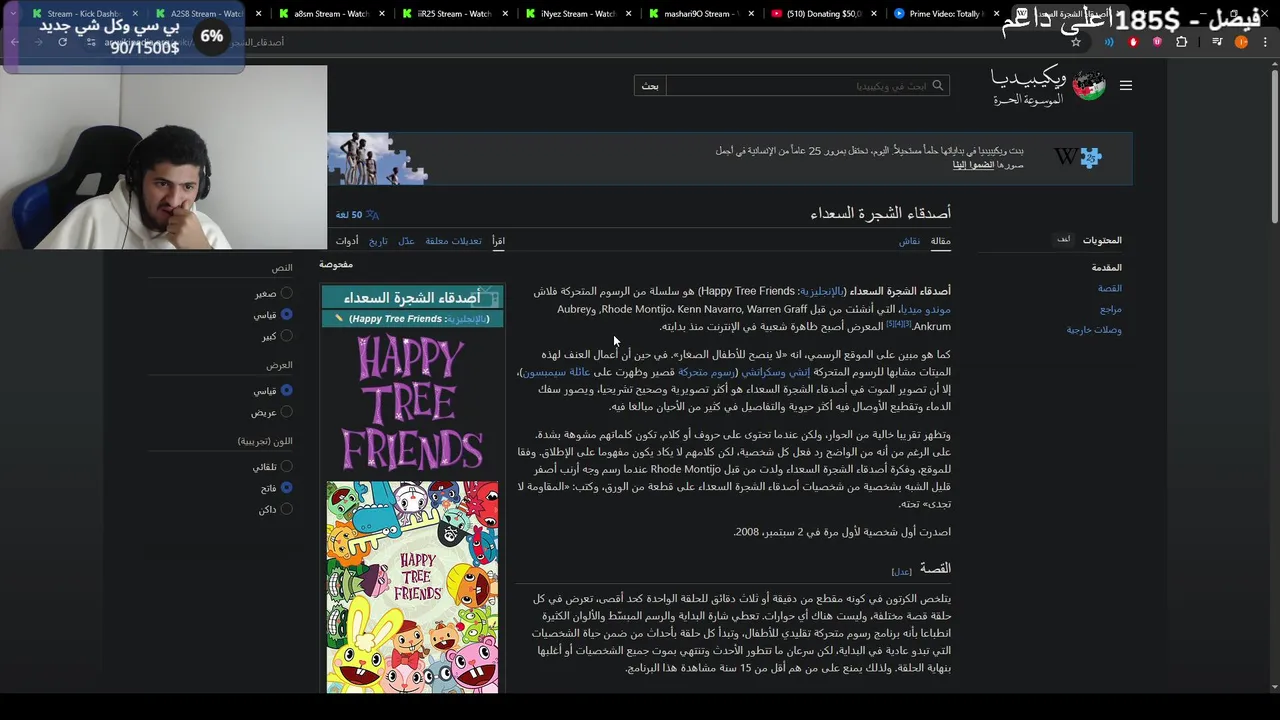This screenshot has height=720, width=1280.
Task: Open the Happy Tree Friends characters poster image
Action: click(x=412, y=587)
